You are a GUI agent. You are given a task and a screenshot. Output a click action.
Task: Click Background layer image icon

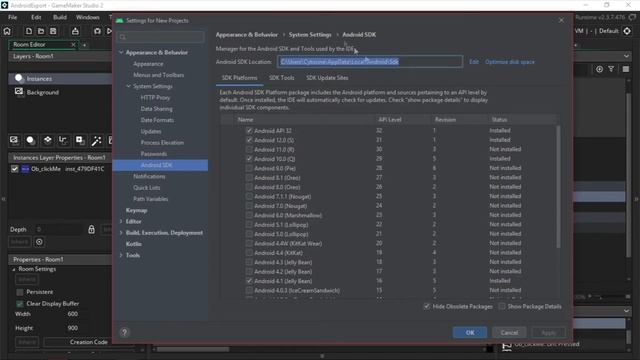click(19, 92)
